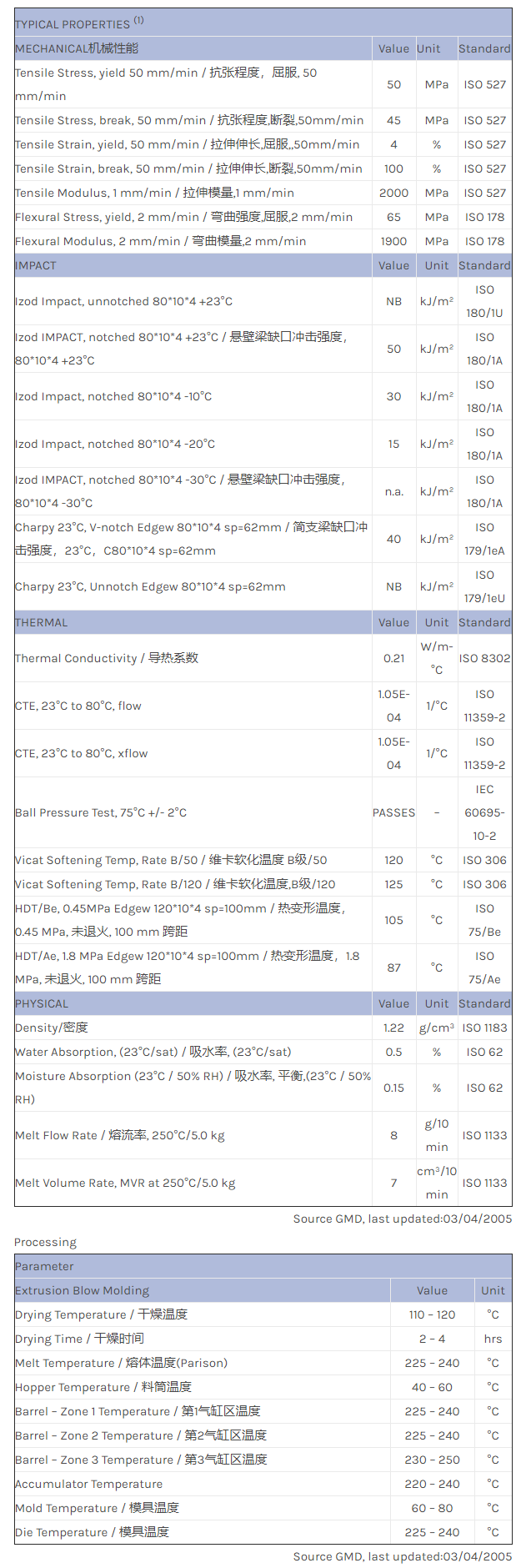This screenshot has height=1568, width=516.
Task: Click the Melt Volume Rate value 7
Action: (x=393, y=1183)
